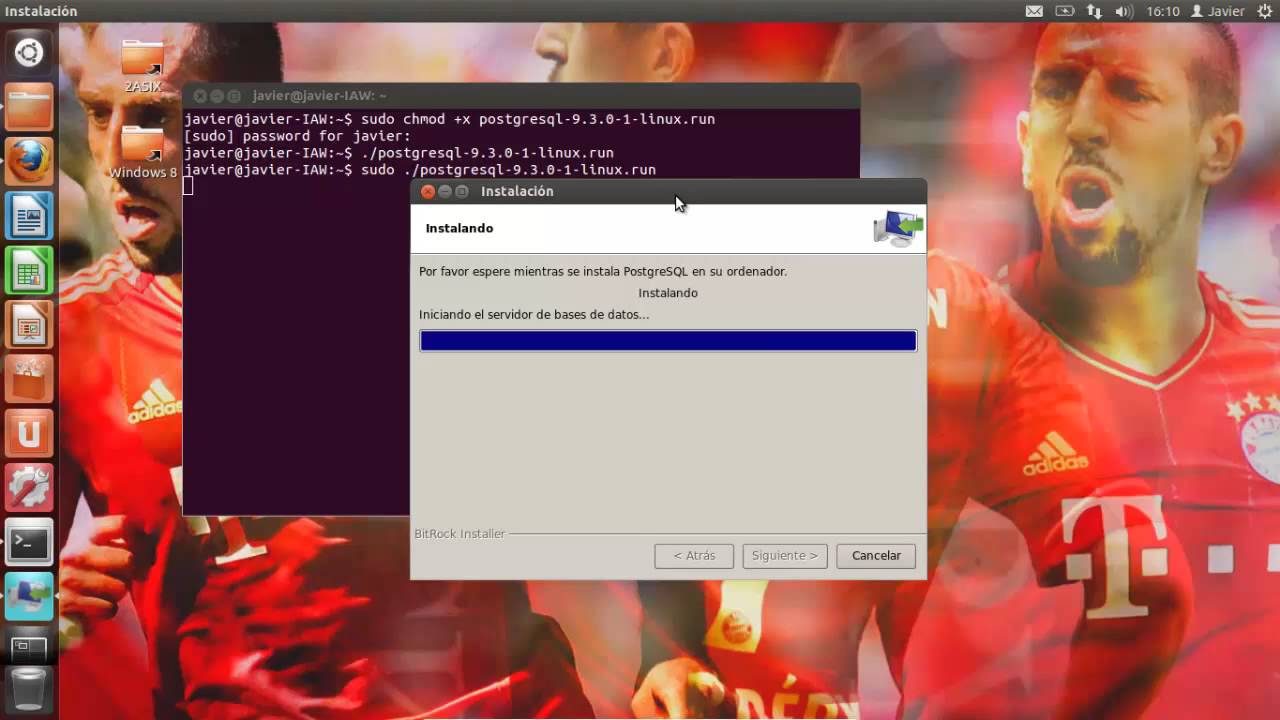This screenshot has width=1280, height=720.
Task: Open the 16:10 clock calendar menu
Action: pyautogui.click(x=1163, y=11)
